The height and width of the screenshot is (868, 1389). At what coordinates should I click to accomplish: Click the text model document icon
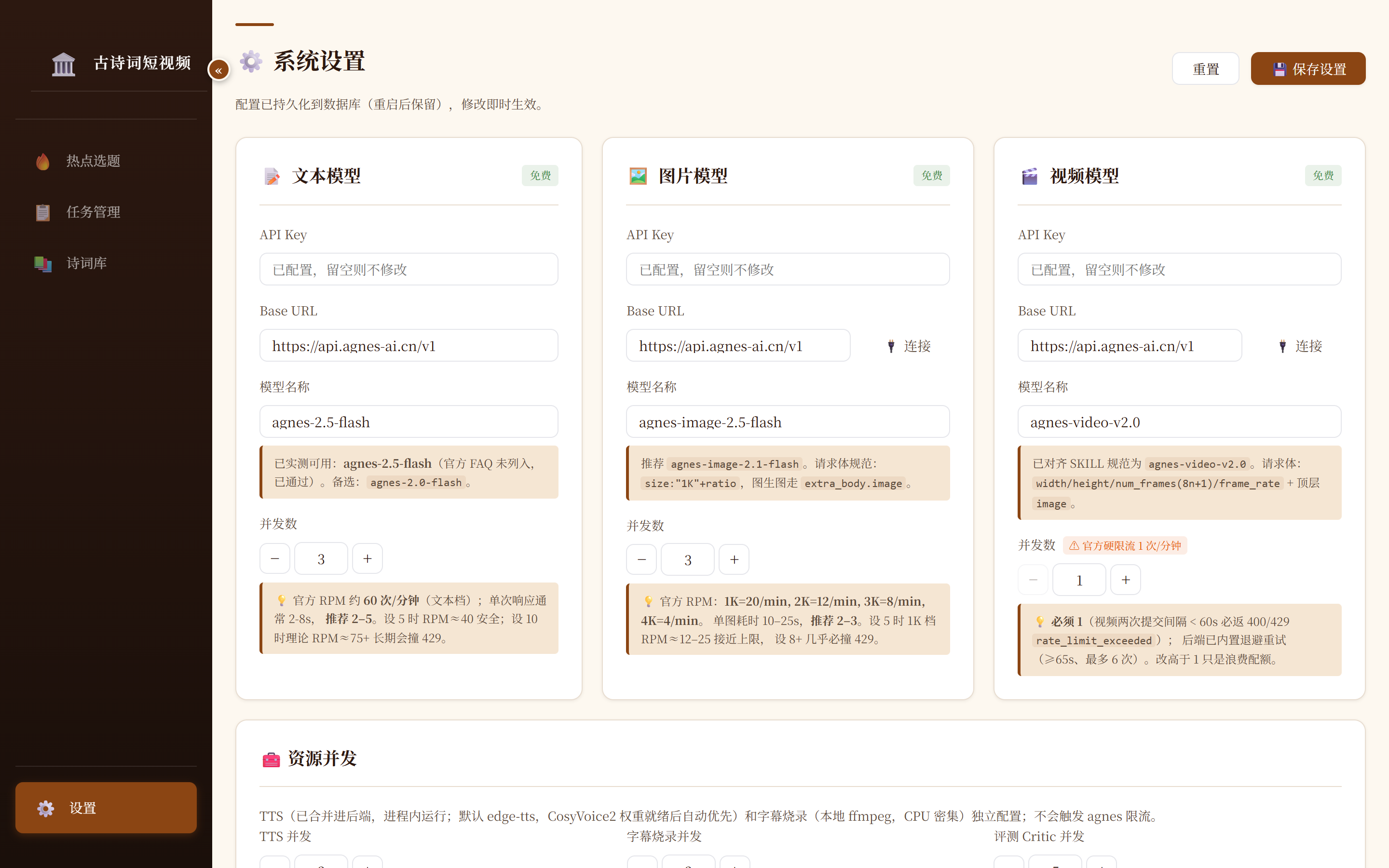coord(272,176)
